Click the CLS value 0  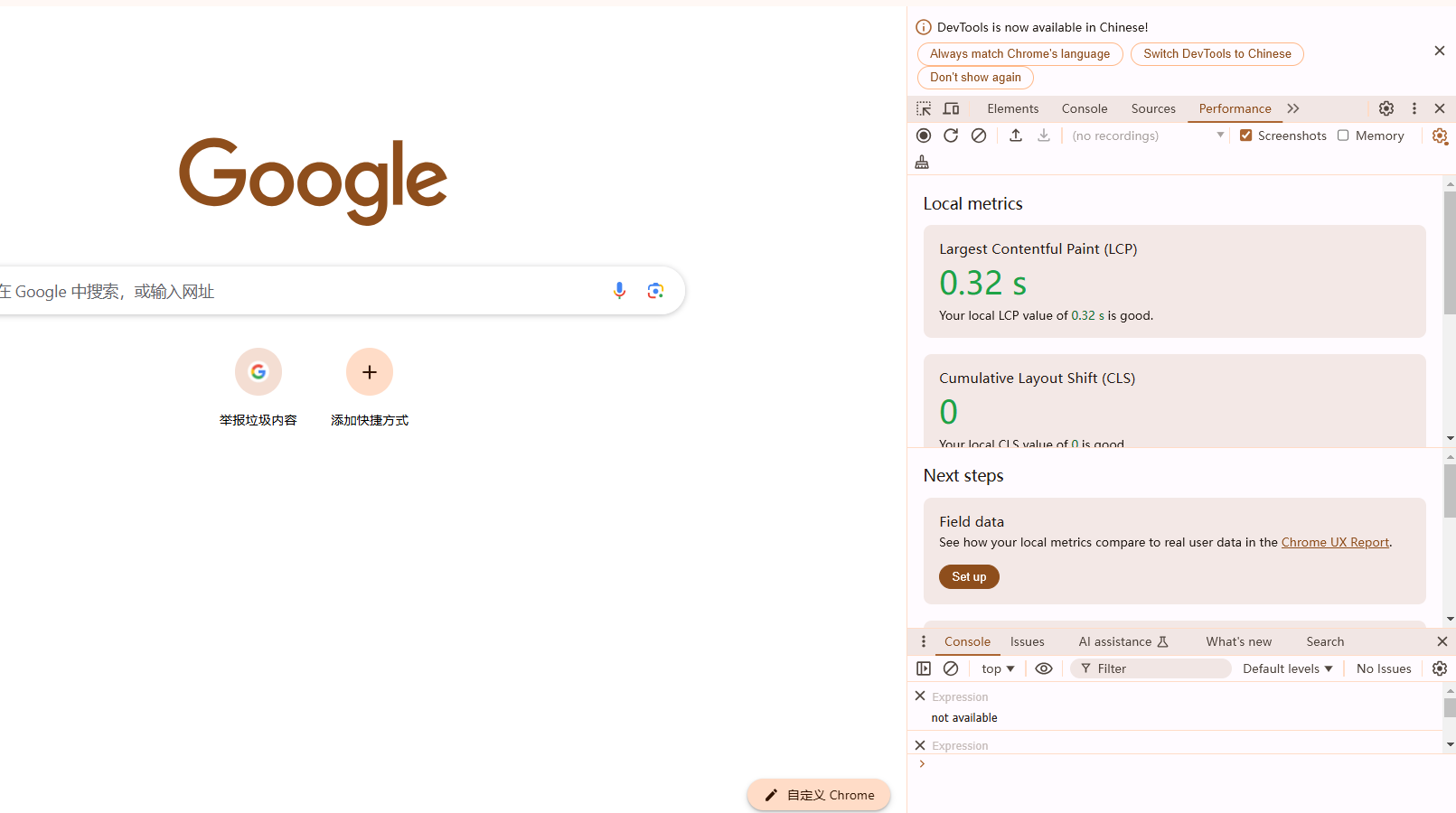pyautogui.click(x=948, y=412)
